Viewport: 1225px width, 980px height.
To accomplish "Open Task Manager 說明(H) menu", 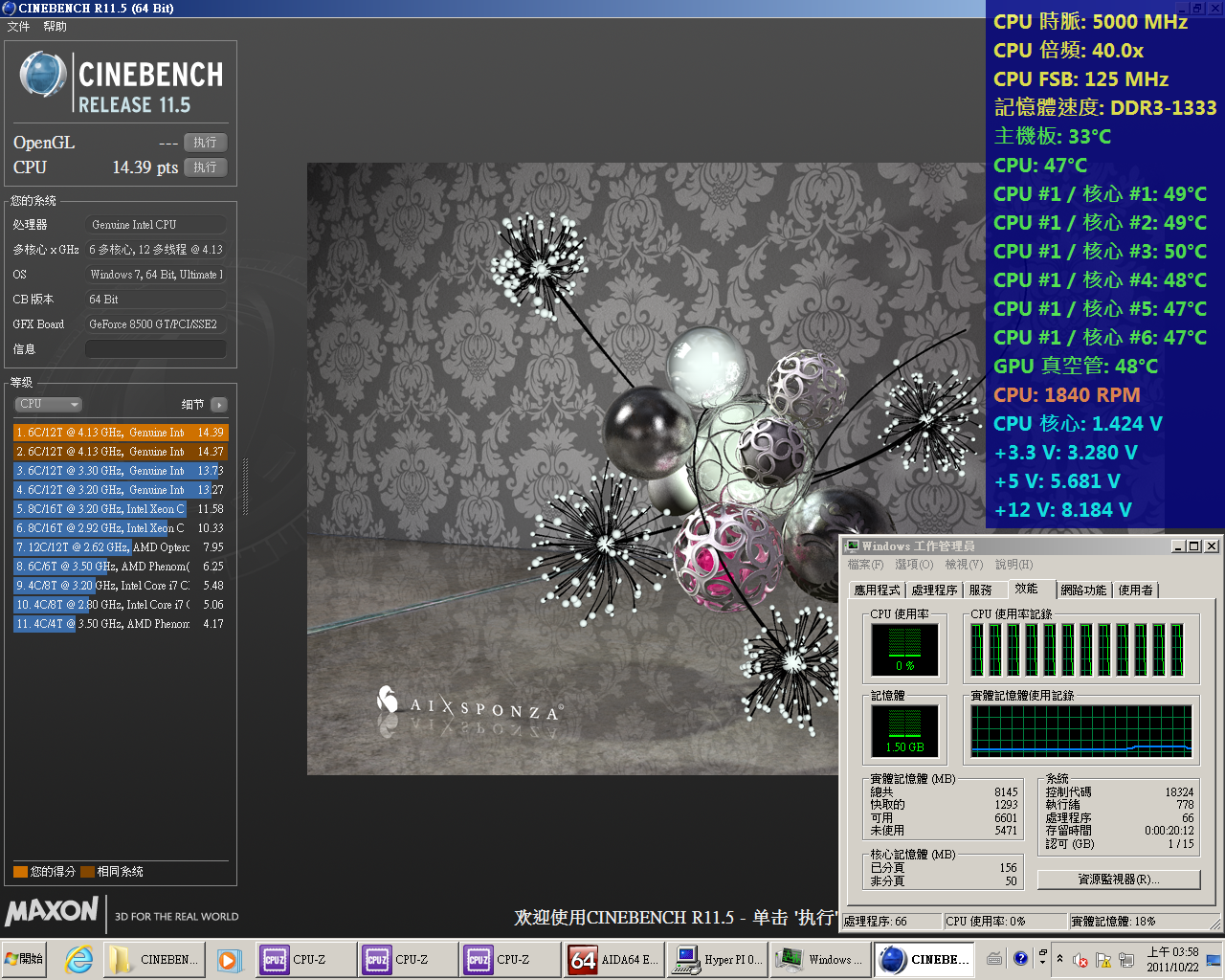I will [x=1013, y=565].
